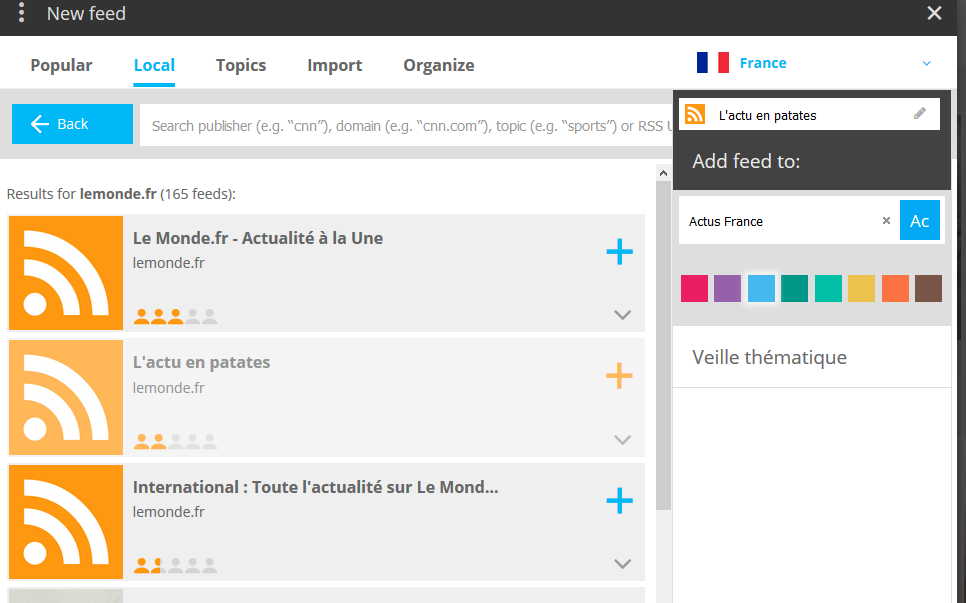Open the France country dropdown

click(x=813, y=63)
